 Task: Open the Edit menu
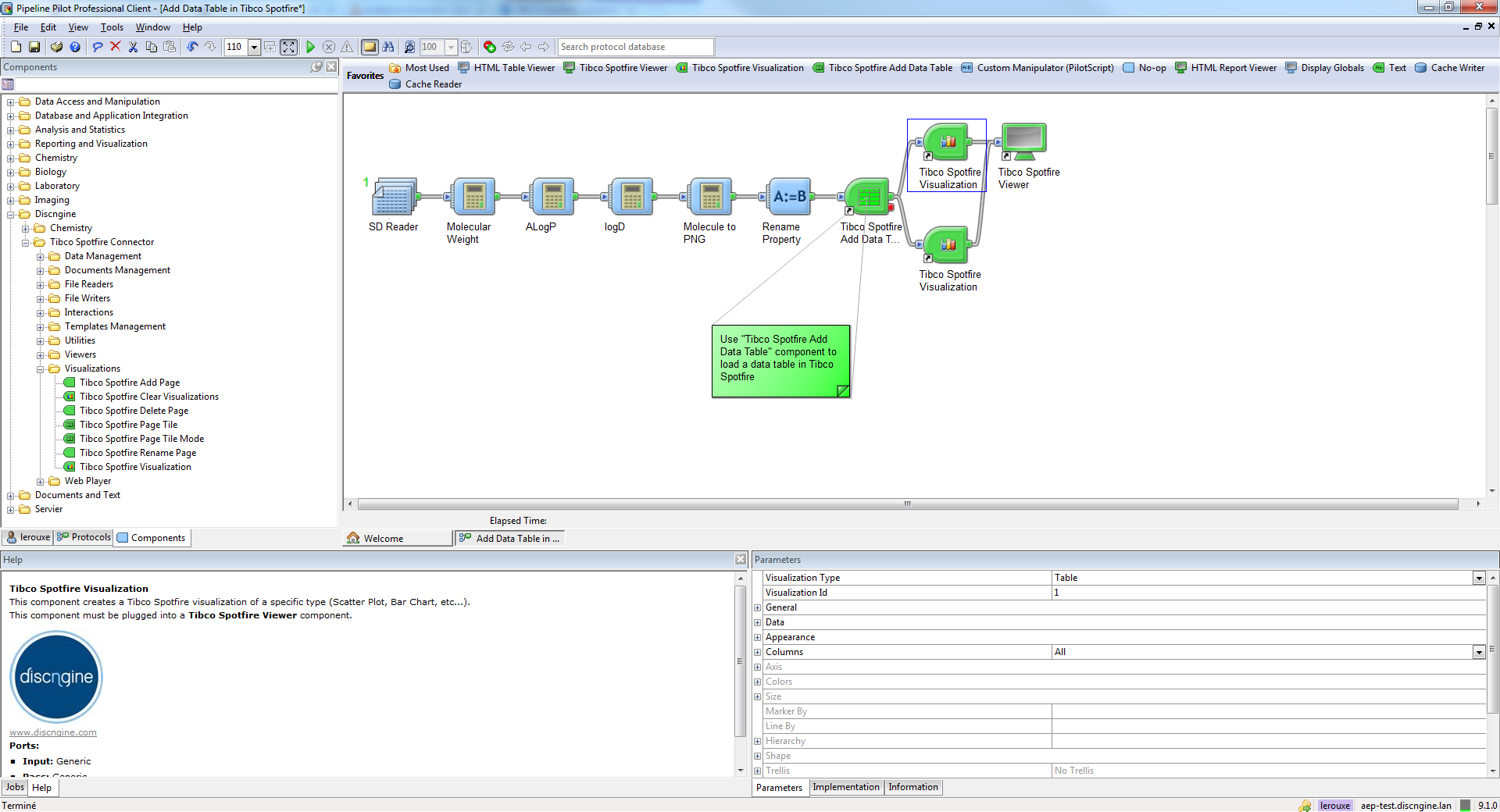(x=48, y=27)
